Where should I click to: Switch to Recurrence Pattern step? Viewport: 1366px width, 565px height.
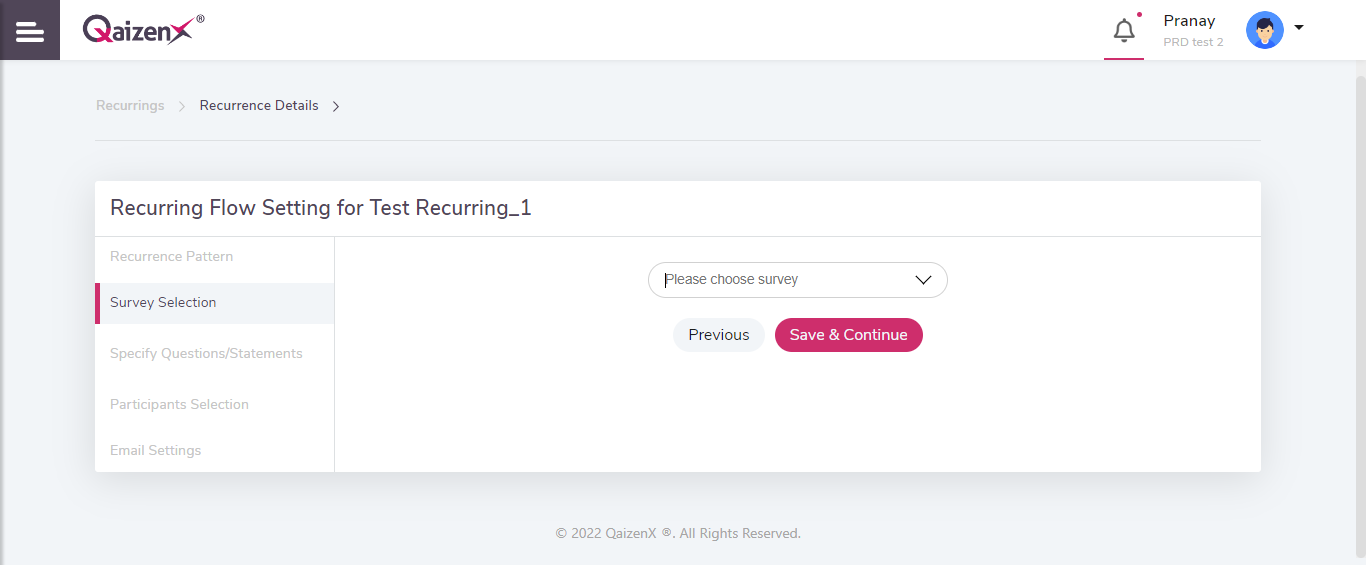(x=171, y=257)
